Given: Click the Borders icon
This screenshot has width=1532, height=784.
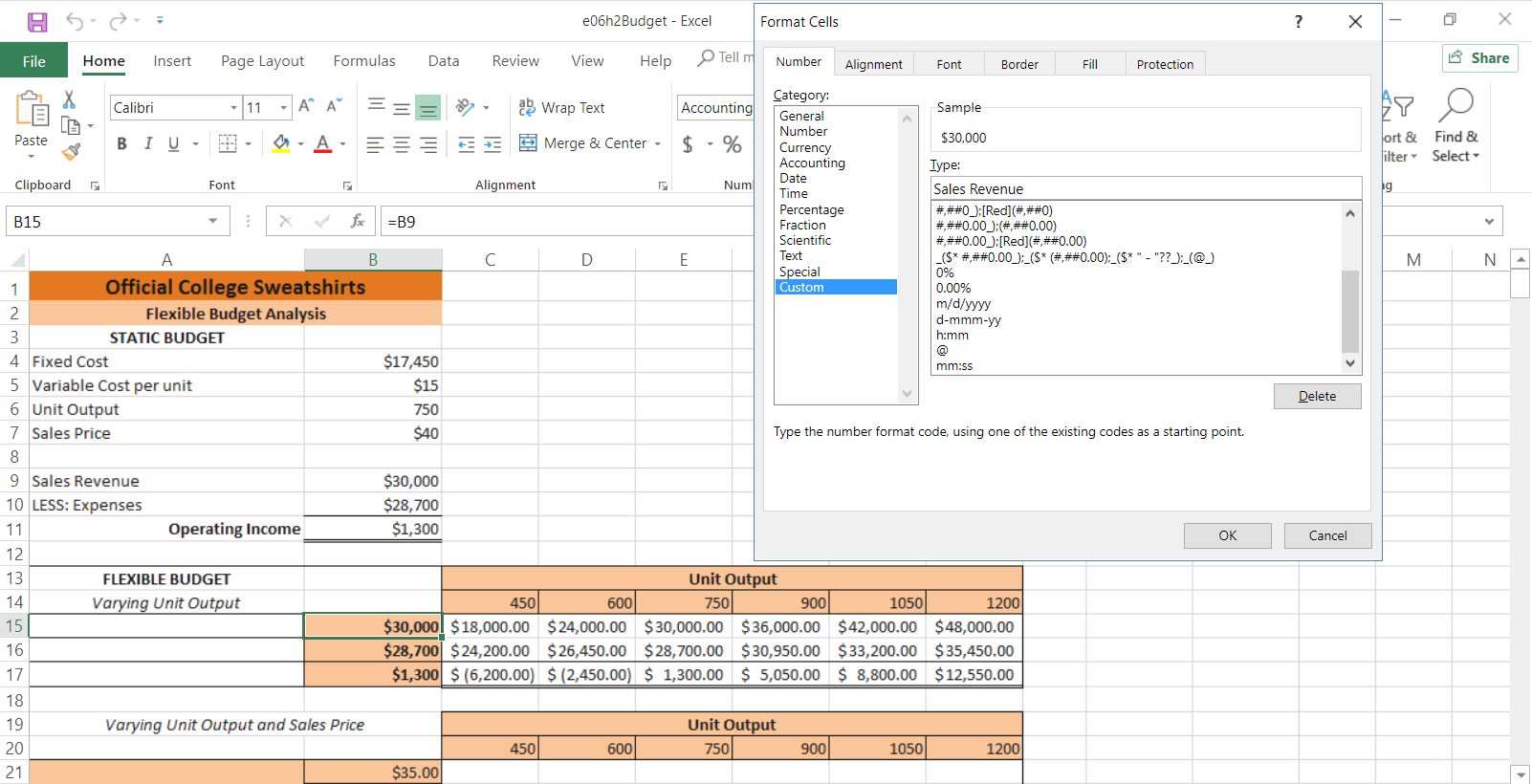Looking at the screenshot, I should tap(228, 143).
